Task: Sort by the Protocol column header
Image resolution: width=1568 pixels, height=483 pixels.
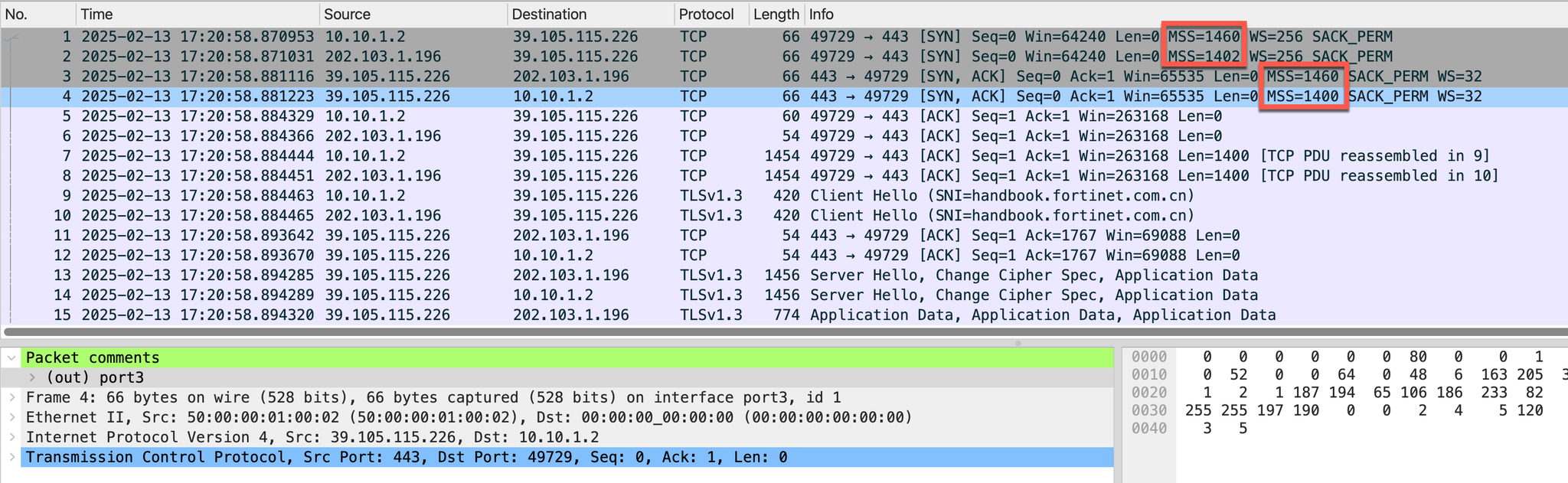Action: (x=711, y=14)
